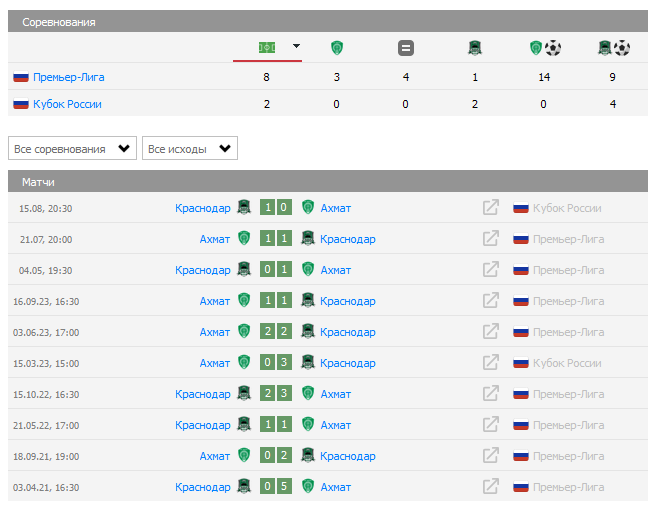
Task: Click Krasnodar crest in the 04.05 match row
Action: [244, 270]
